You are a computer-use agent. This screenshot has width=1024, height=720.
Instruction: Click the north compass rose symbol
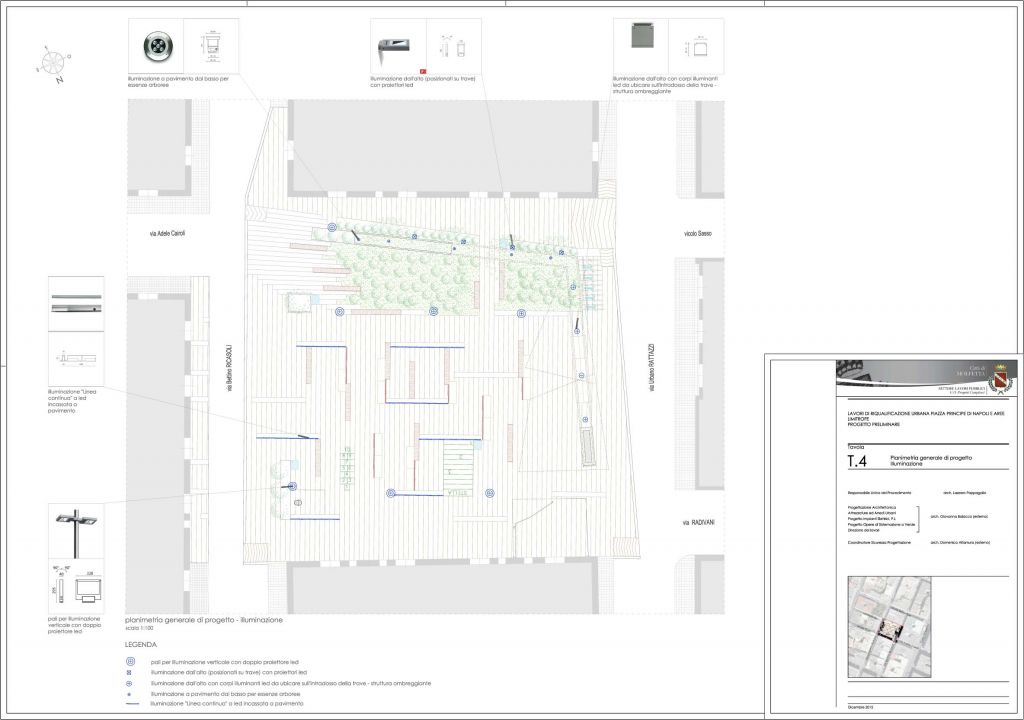point(52,61)
